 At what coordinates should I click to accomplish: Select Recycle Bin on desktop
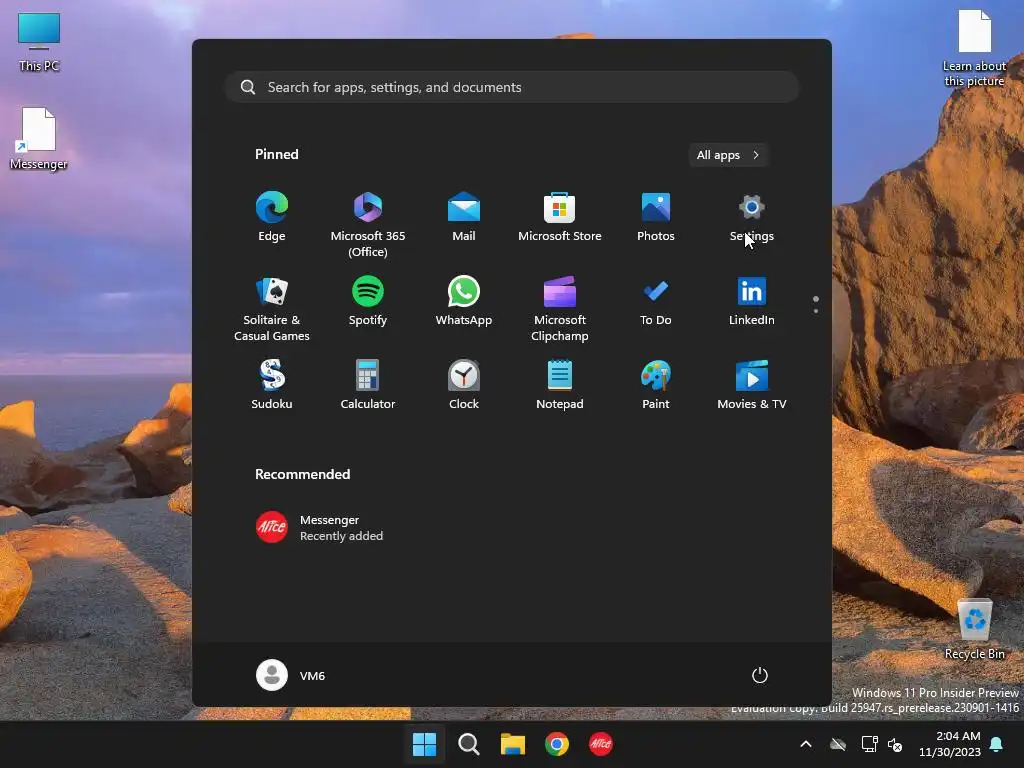click(x=974, y=630)
